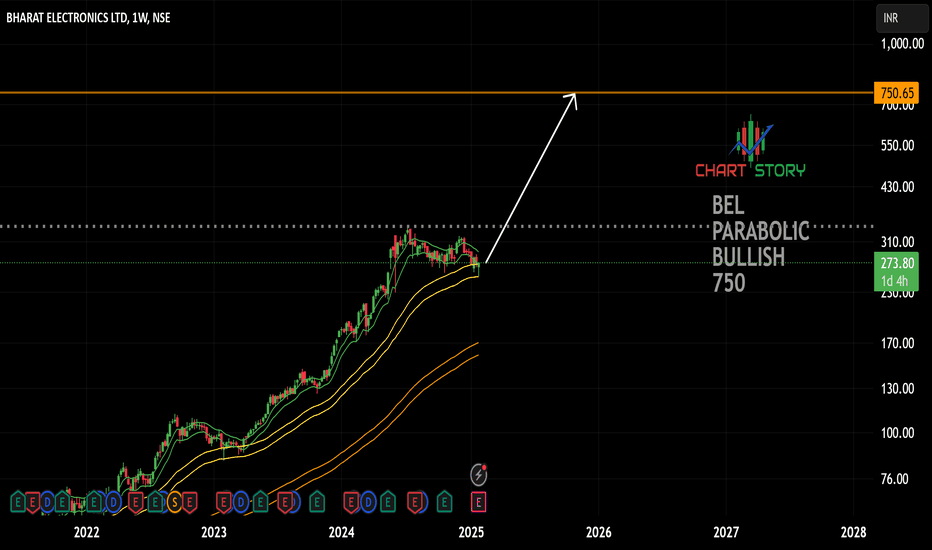Open the INR currency selector

click(x=901, y=18)
